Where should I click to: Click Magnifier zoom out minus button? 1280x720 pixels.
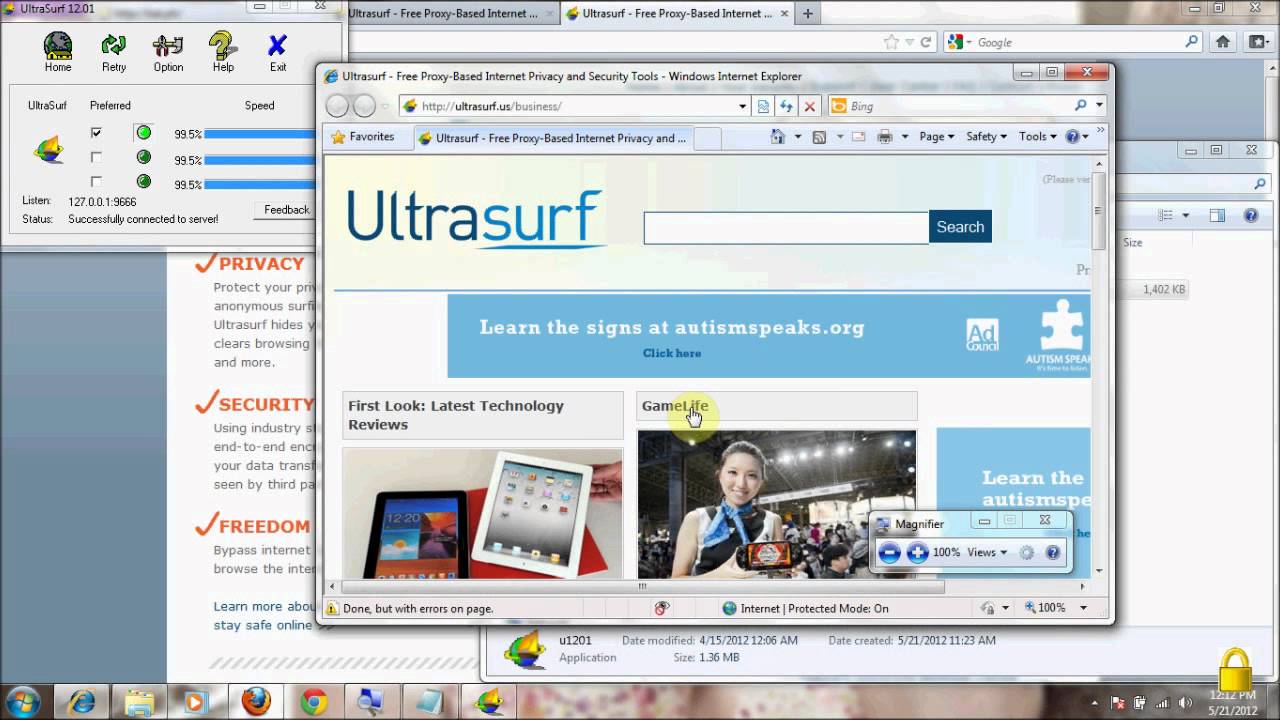point(890,553)
